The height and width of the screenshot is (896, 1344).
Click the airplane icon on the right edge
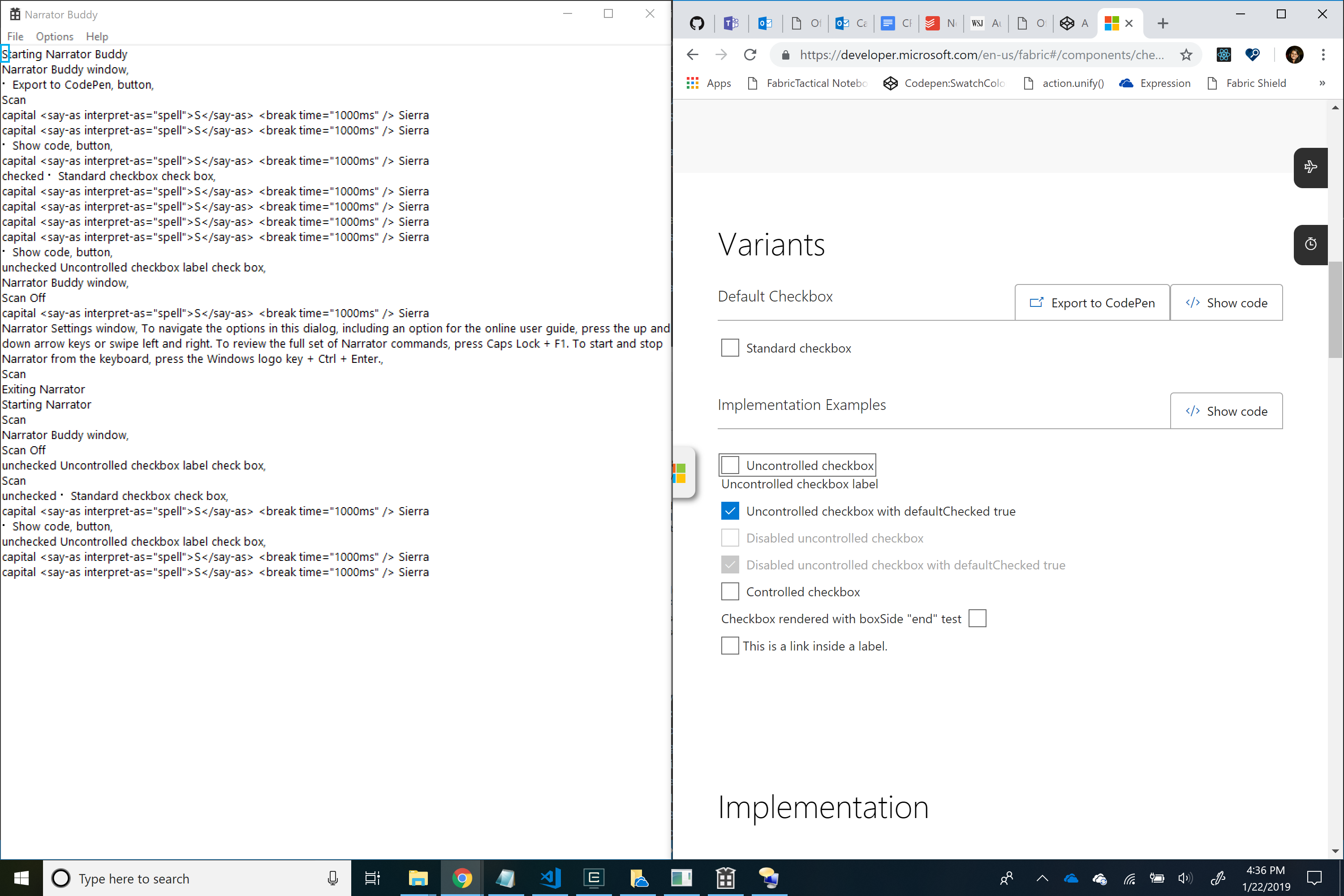pyautogui.click(x=1310, y=168)
